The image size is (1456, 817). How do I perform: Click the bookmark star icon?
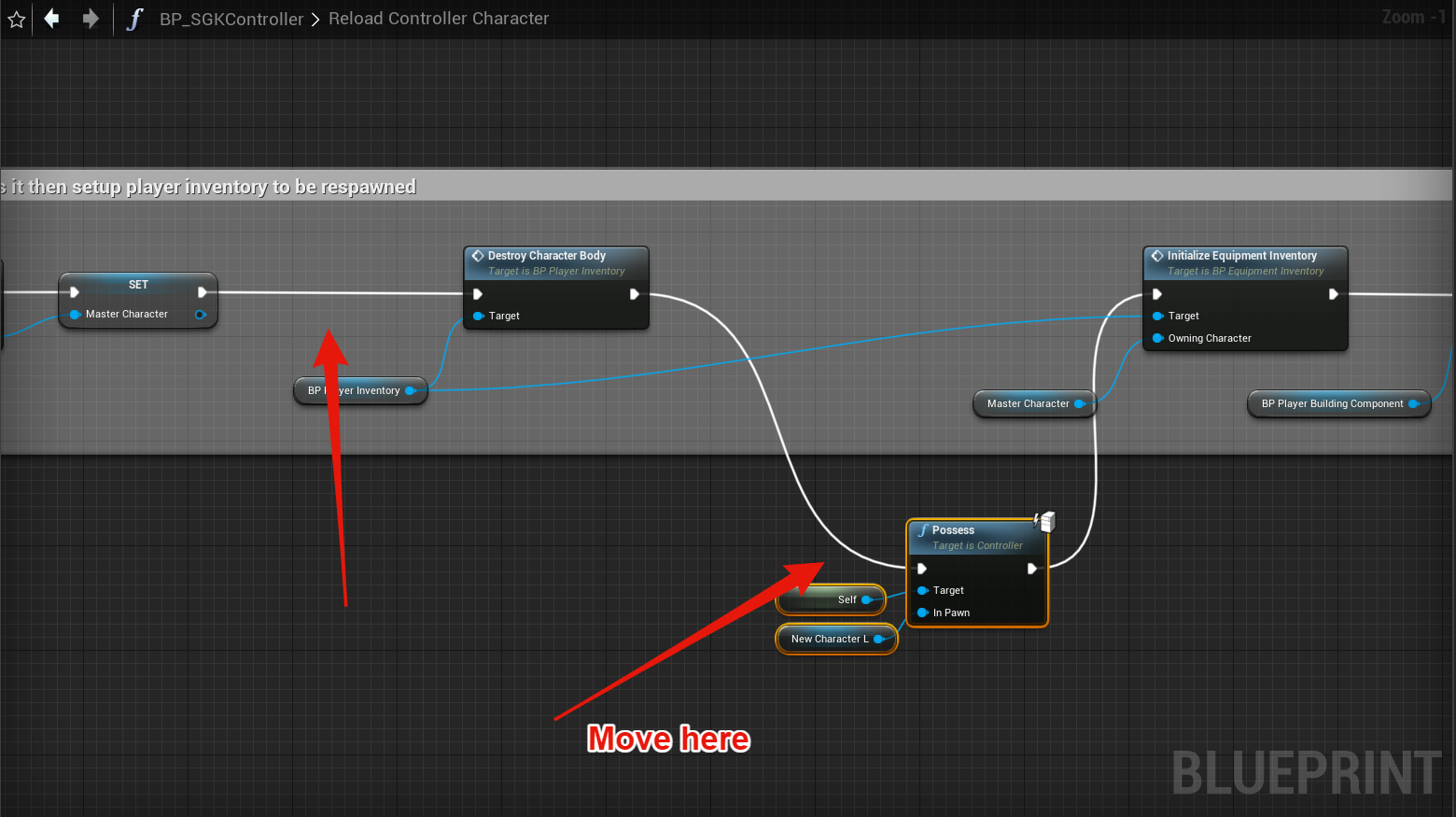[x=17, y=19]
